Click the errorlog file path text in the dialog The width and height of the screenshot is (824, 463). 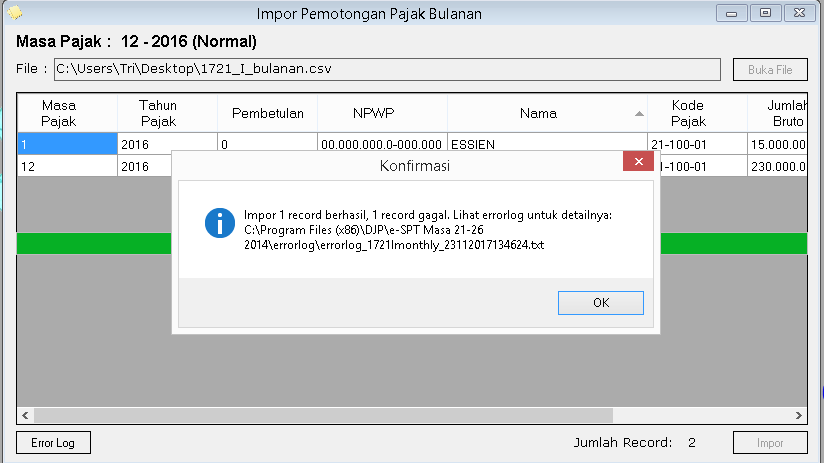pyautogui.click(x=394, y=238)
